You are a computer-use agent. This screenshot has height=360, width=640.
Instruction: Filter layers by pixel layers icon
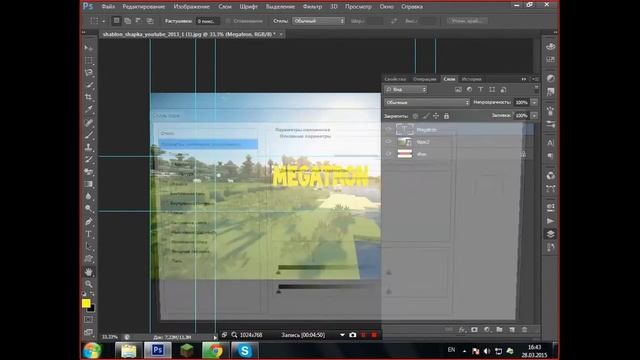pyautogui.click(x=458, y=89)
